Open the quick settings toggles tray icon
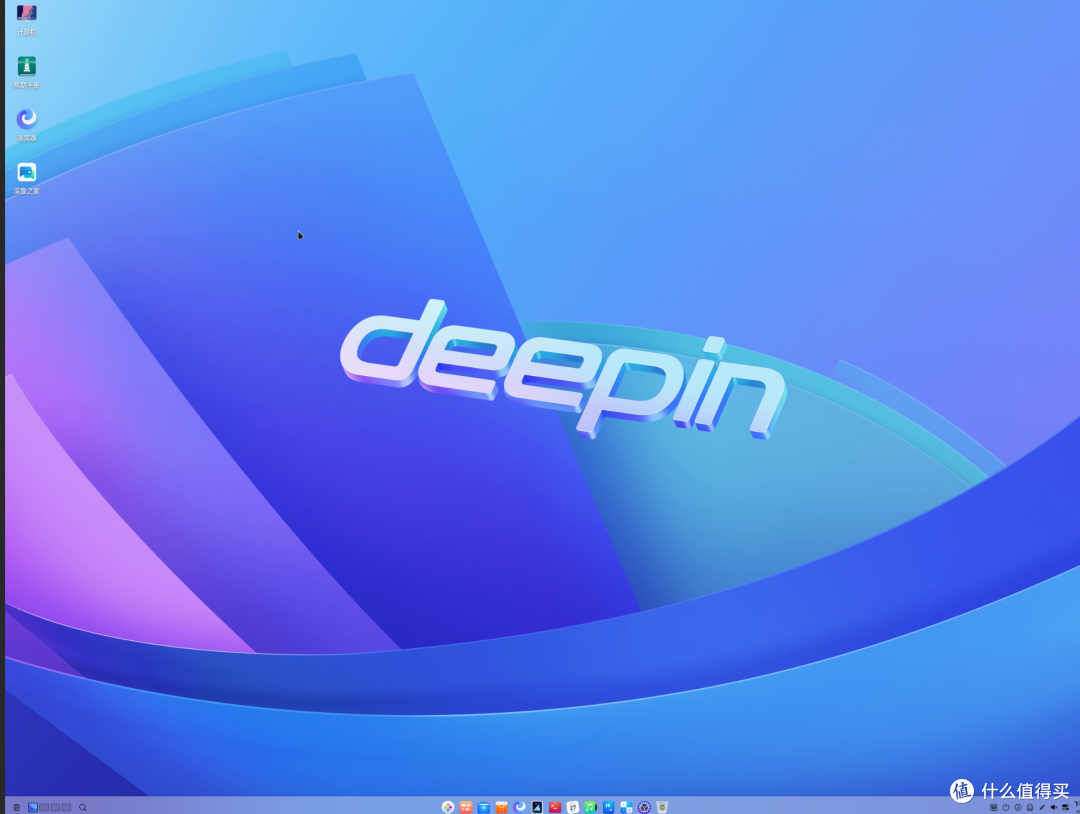The height and width of the screenshot is (814, 1080). coord(1066,807)
